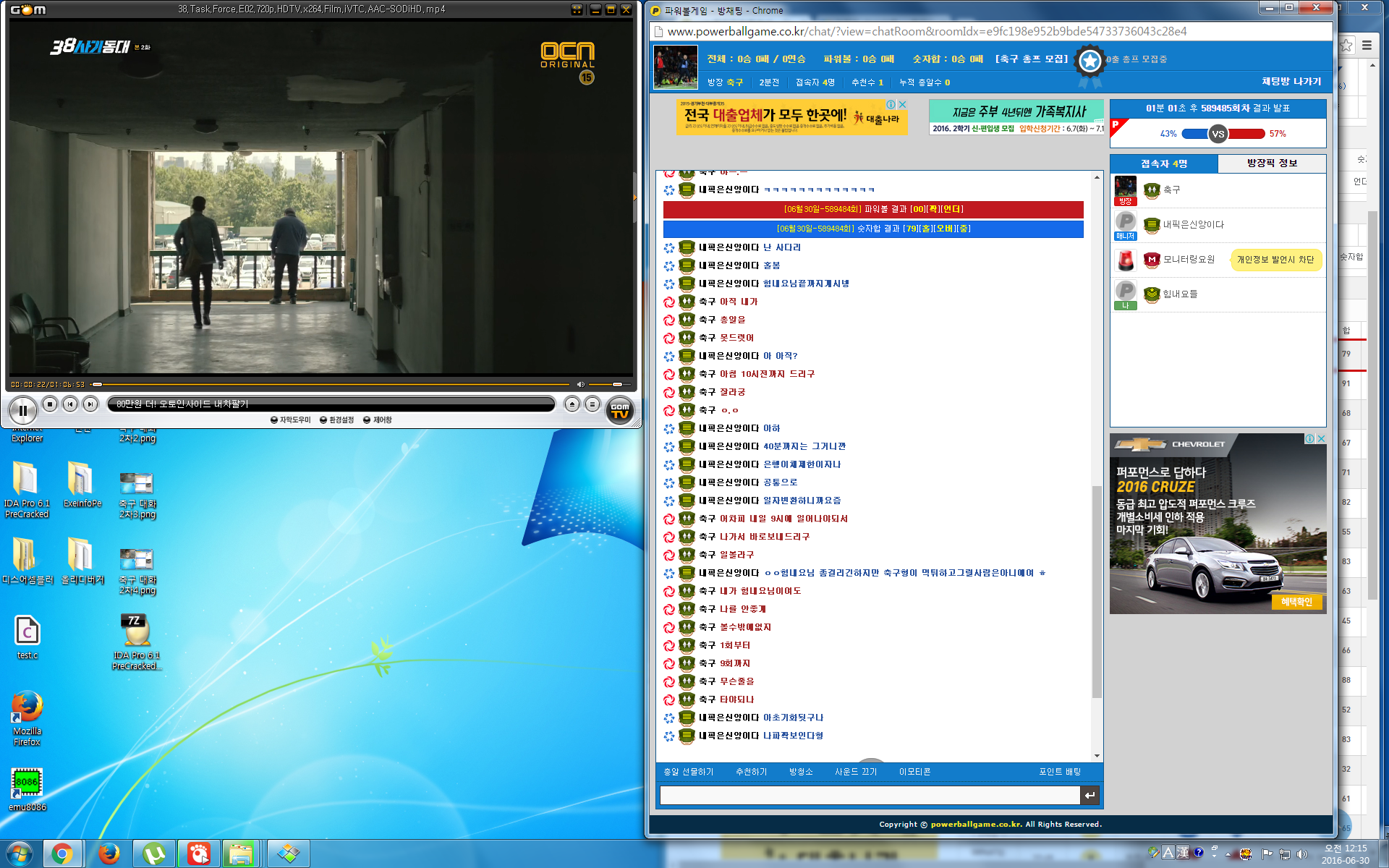Image resolution: width=1389 pixels, height=868 pixels.
Task: Click 혜택확인 on the Chevrolet ad
Action: [1296, 602]
